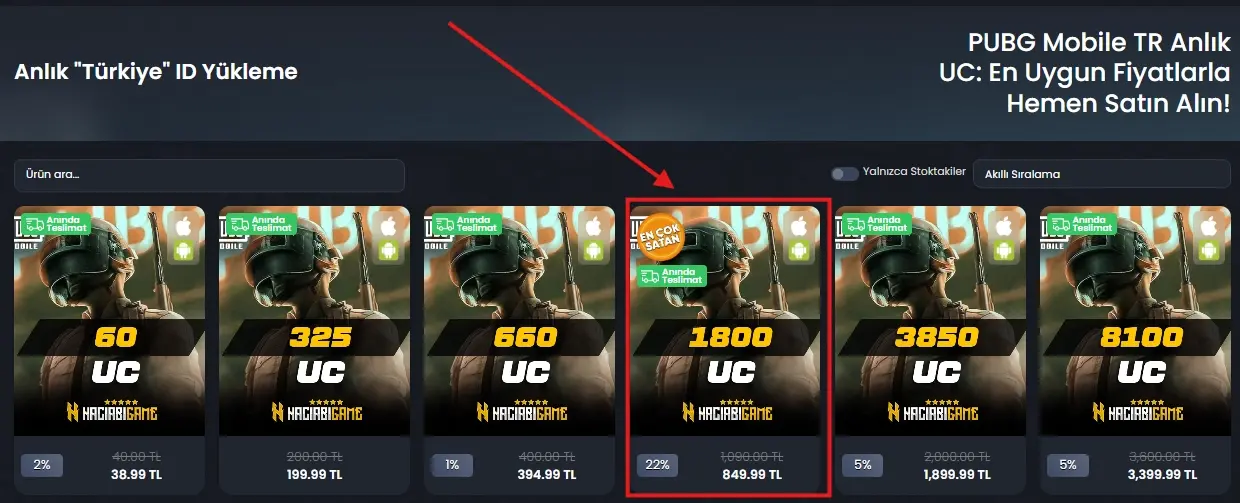This screenshot has width=1240, height=503.
Task: Click the Apple icon on 3850 UC card
Action: click(1002, 225)
